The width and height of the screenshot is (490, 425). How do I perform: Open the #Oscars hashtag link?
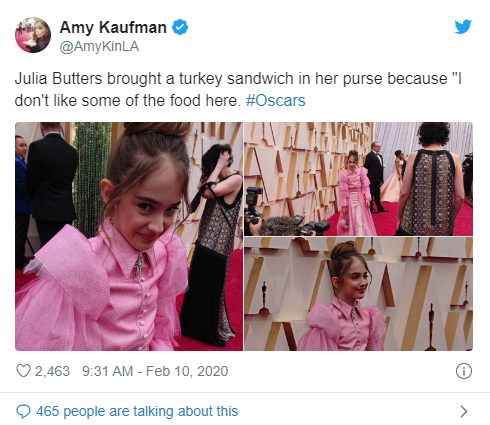[x=275, y=100]
